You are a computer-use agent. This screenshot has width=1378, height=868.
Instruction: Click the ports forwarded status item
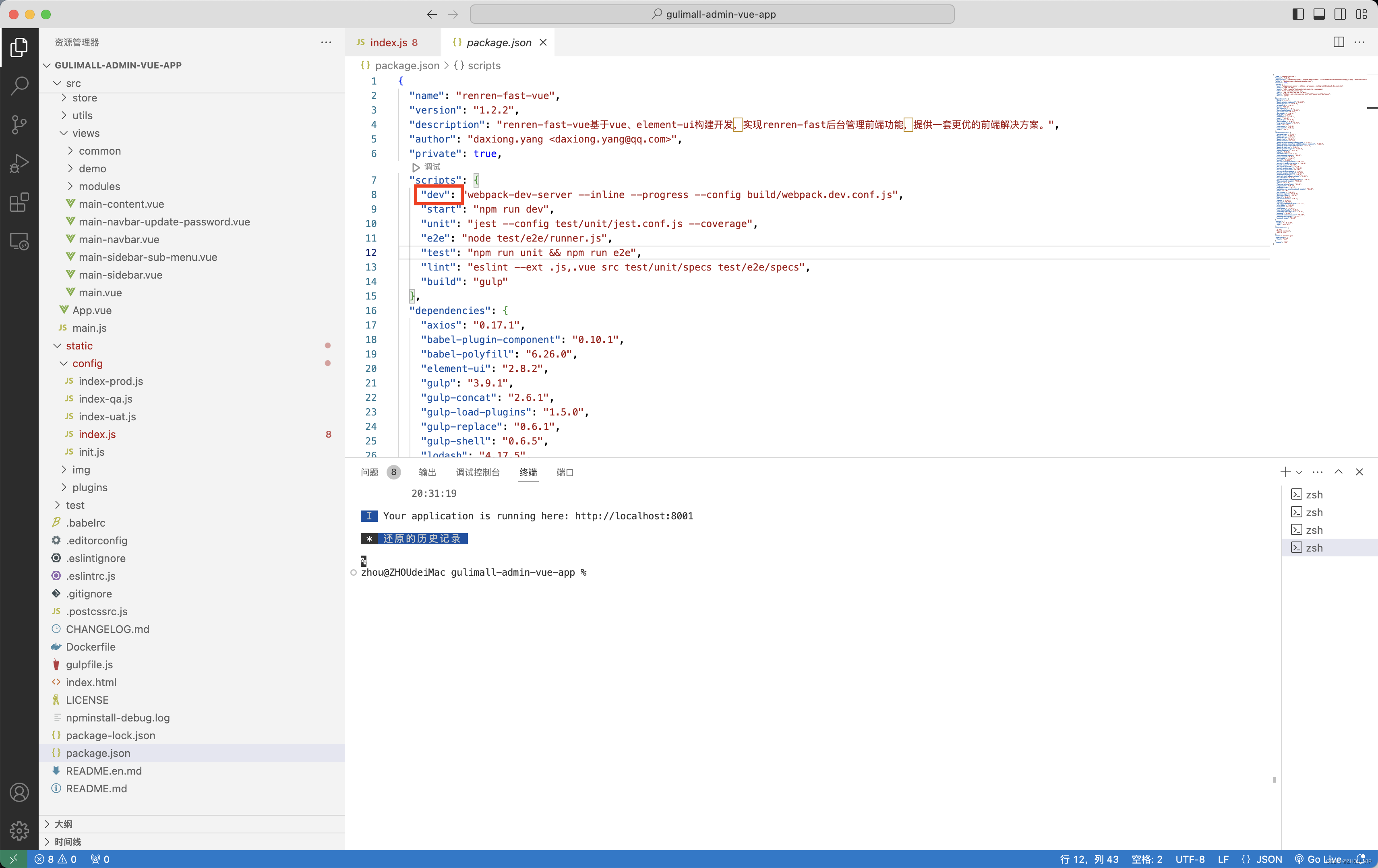coord(100,859)
